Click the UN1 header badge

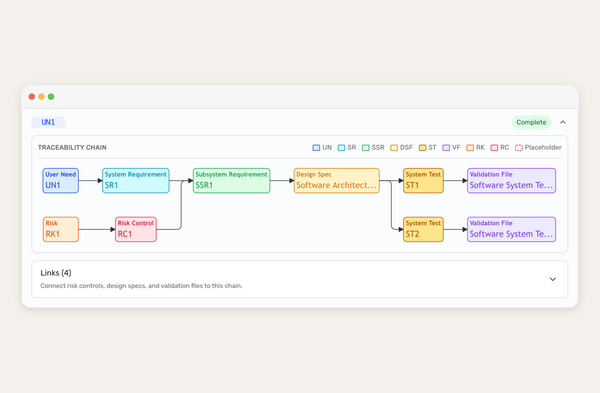pyautogui.click(x=48, y=122)
